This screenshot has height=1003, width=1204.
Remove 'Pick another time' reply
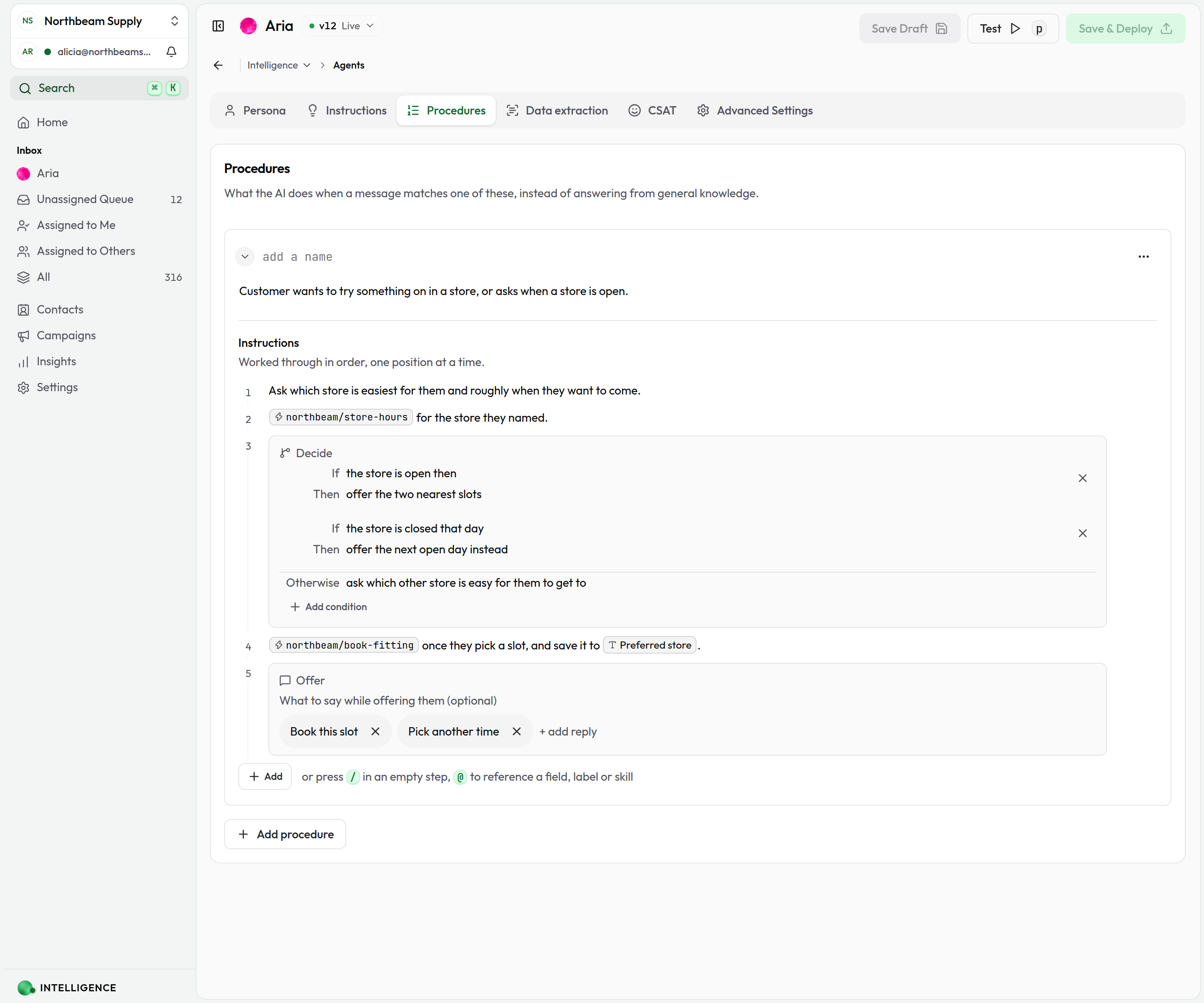(x=517, y=731)
